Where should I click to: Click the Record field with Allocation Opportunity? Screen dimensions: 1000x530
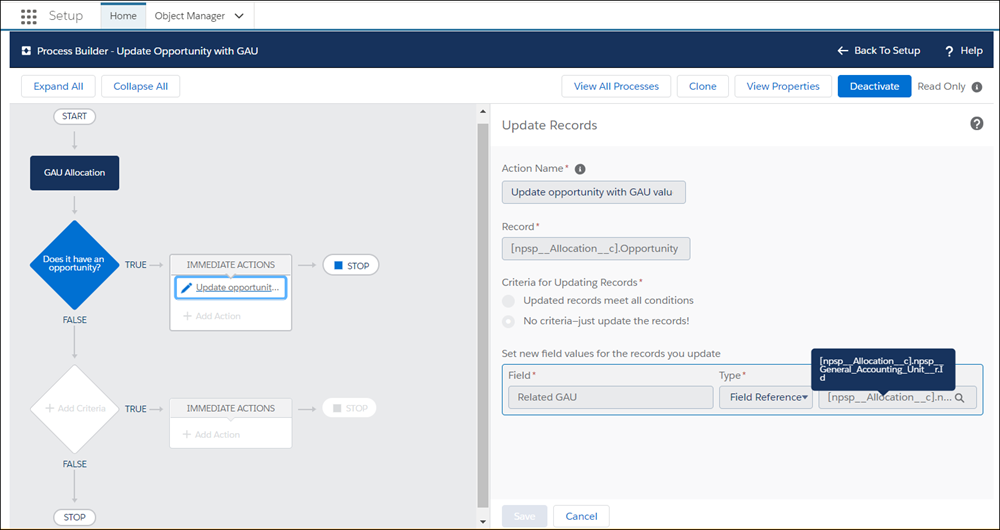point(596,249)
